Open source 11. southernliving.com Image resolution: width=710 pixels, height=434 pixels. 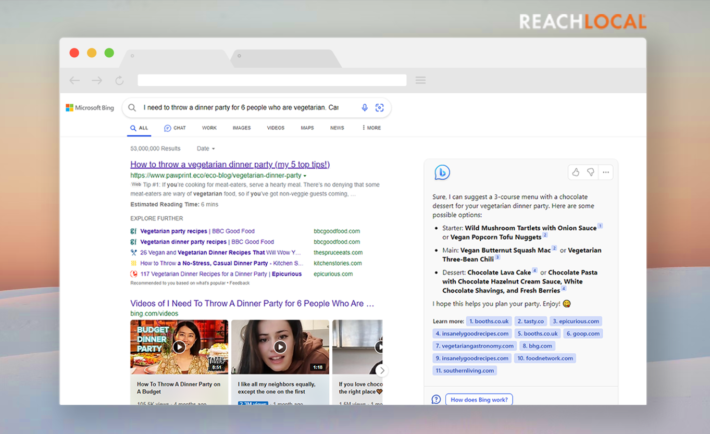pos(465,371)
